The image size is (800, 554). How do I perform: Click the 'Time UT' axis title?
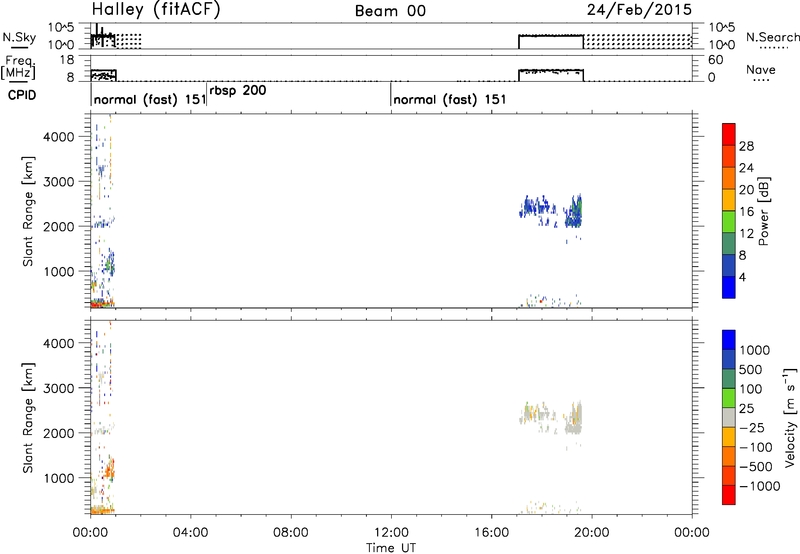click(391, 548)
